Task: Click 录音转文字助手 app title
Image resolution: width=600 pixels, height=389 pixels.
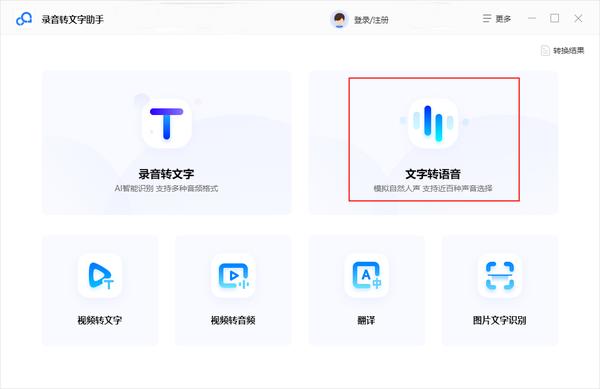Action: click(73, 20)
